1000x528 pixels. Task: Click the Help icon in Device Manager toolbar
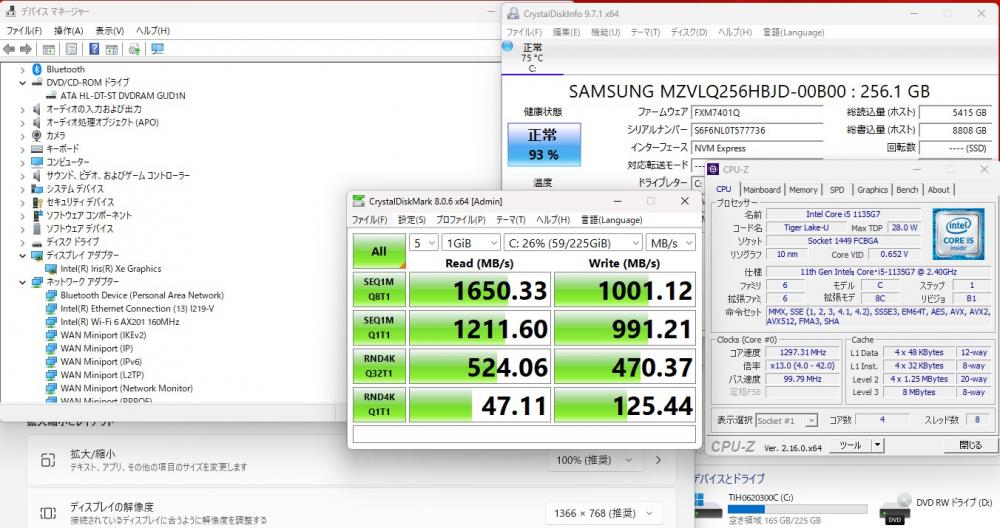coord(93,49)
